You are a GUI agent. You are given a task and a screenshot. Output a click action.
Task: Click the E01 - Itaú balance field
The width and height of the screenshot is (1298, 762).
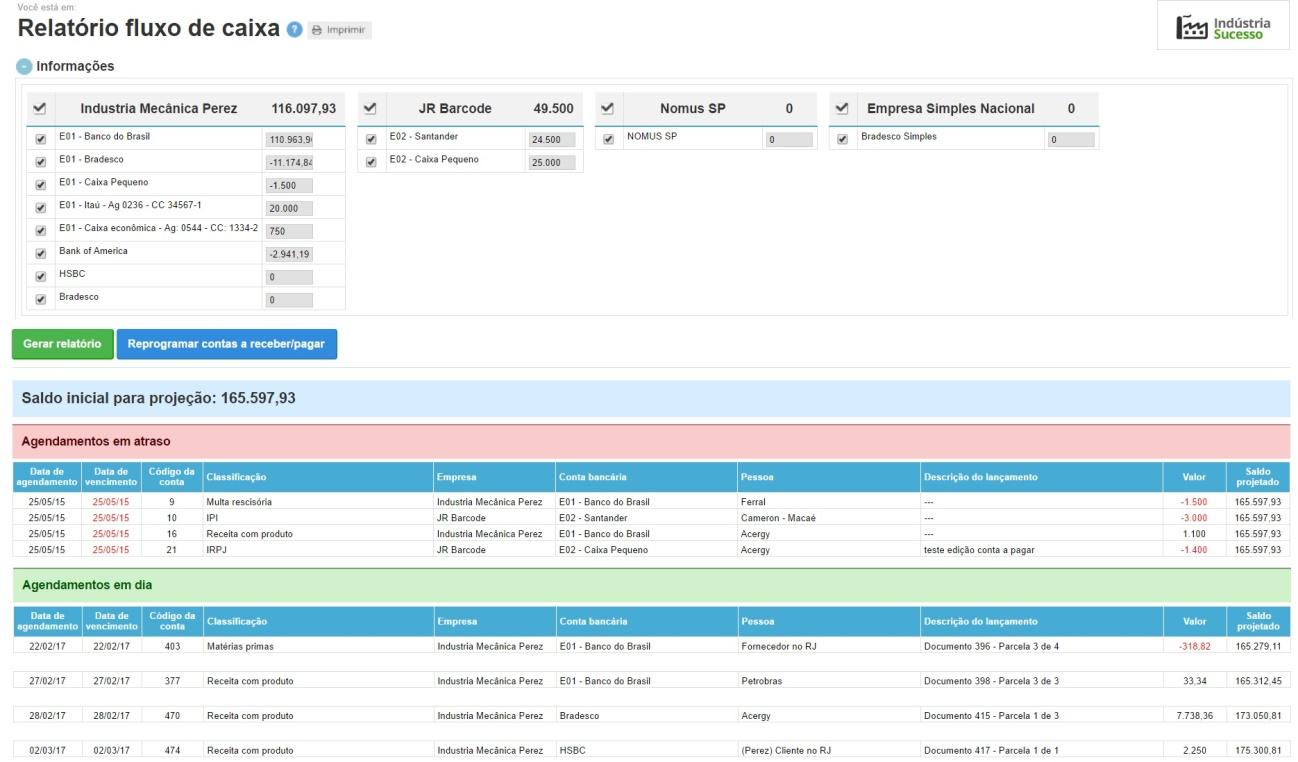pos(289,208)
